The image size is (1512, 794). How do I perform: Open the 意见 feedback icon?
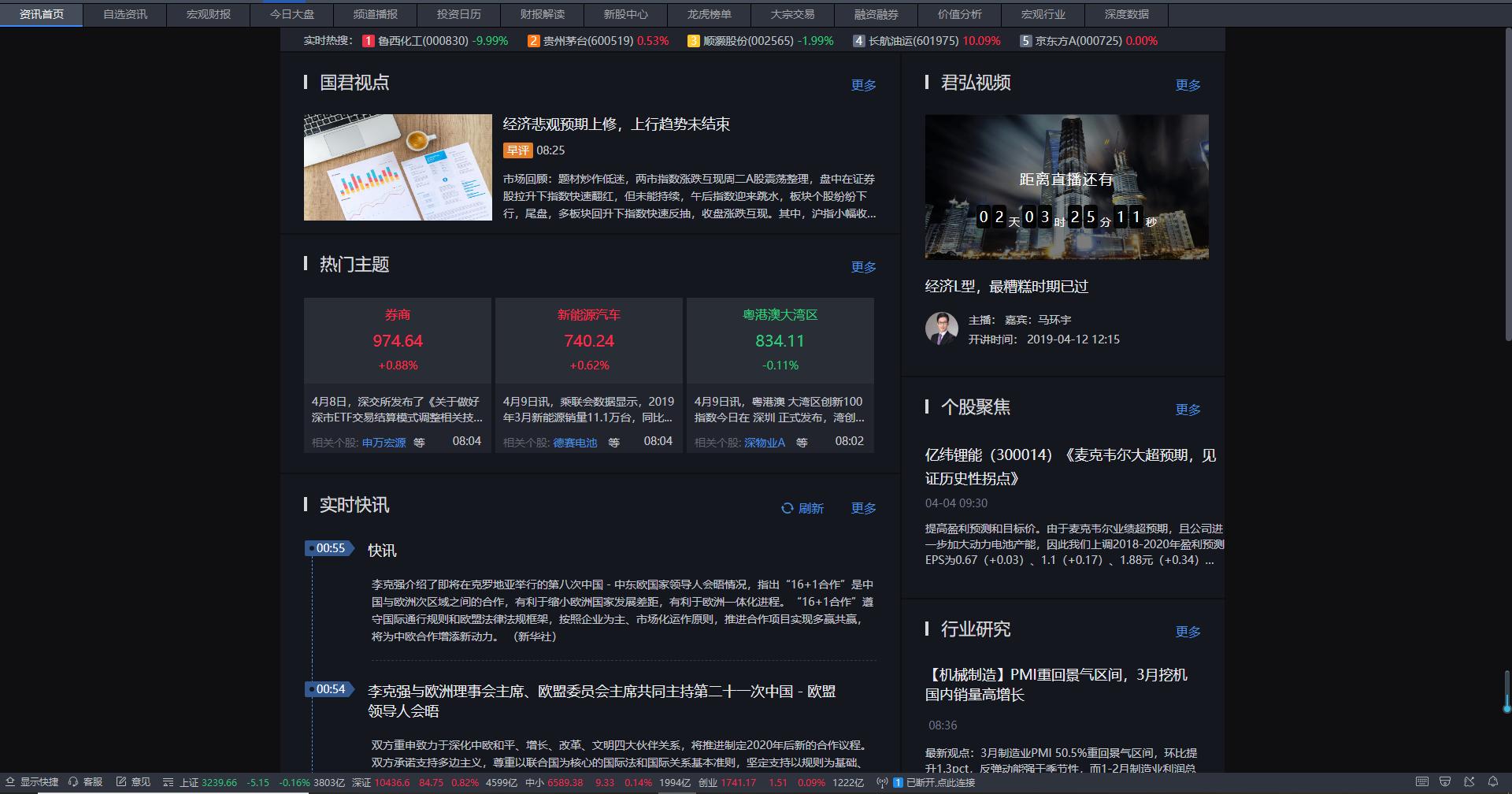click(x=121, y=782)
